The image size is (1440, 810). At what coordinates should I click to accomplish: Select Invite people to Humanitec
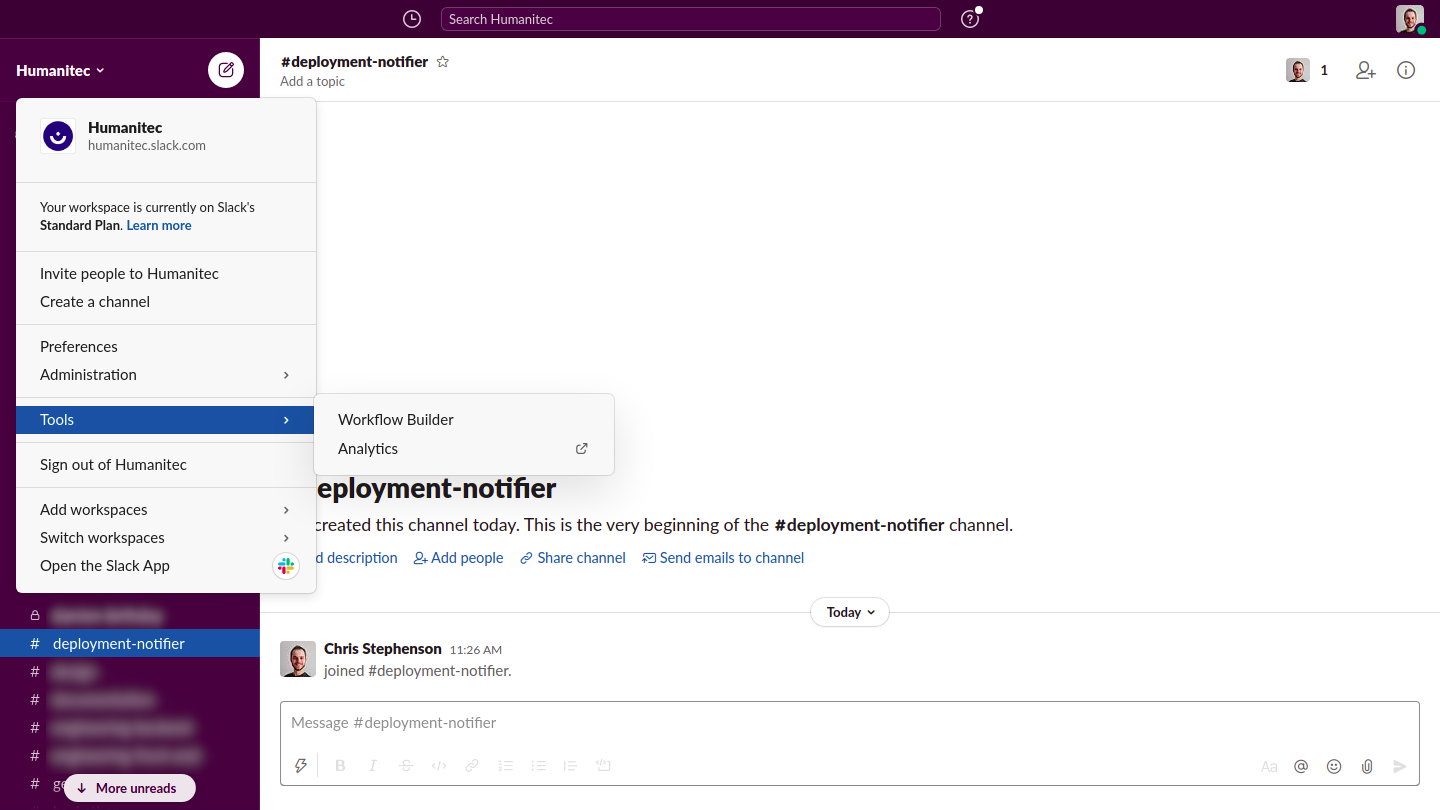pos(166,274)
